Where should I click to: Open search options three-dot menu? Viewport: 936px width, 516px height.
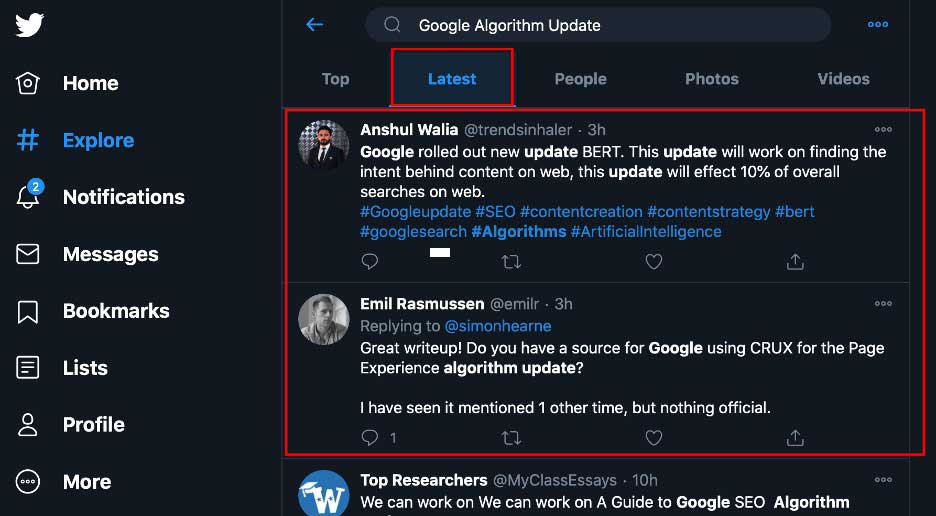click(x=878, y=24)
